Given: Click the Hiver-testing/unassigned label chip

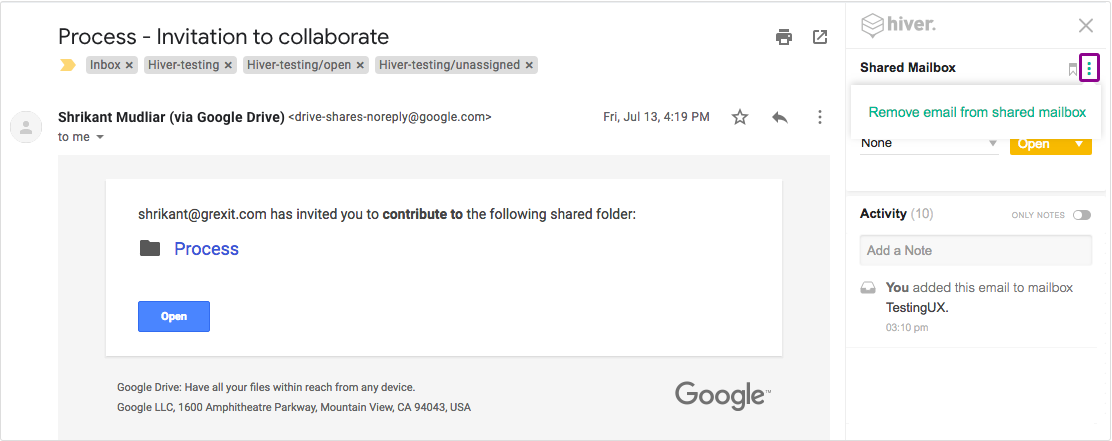Looking at the screenshot, I should 456,65.
